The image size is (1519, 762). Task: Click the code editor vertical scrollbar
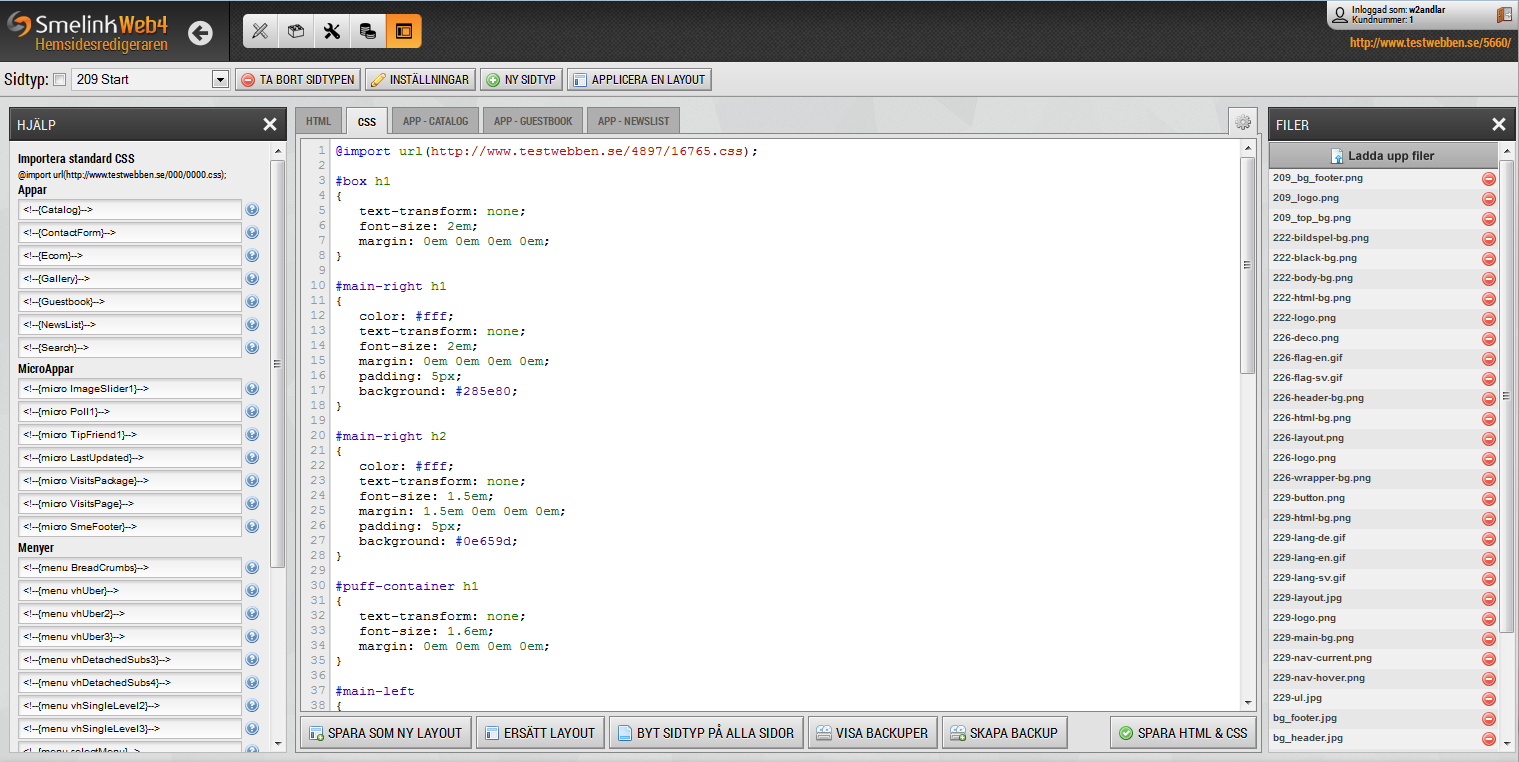[1247, 265]
